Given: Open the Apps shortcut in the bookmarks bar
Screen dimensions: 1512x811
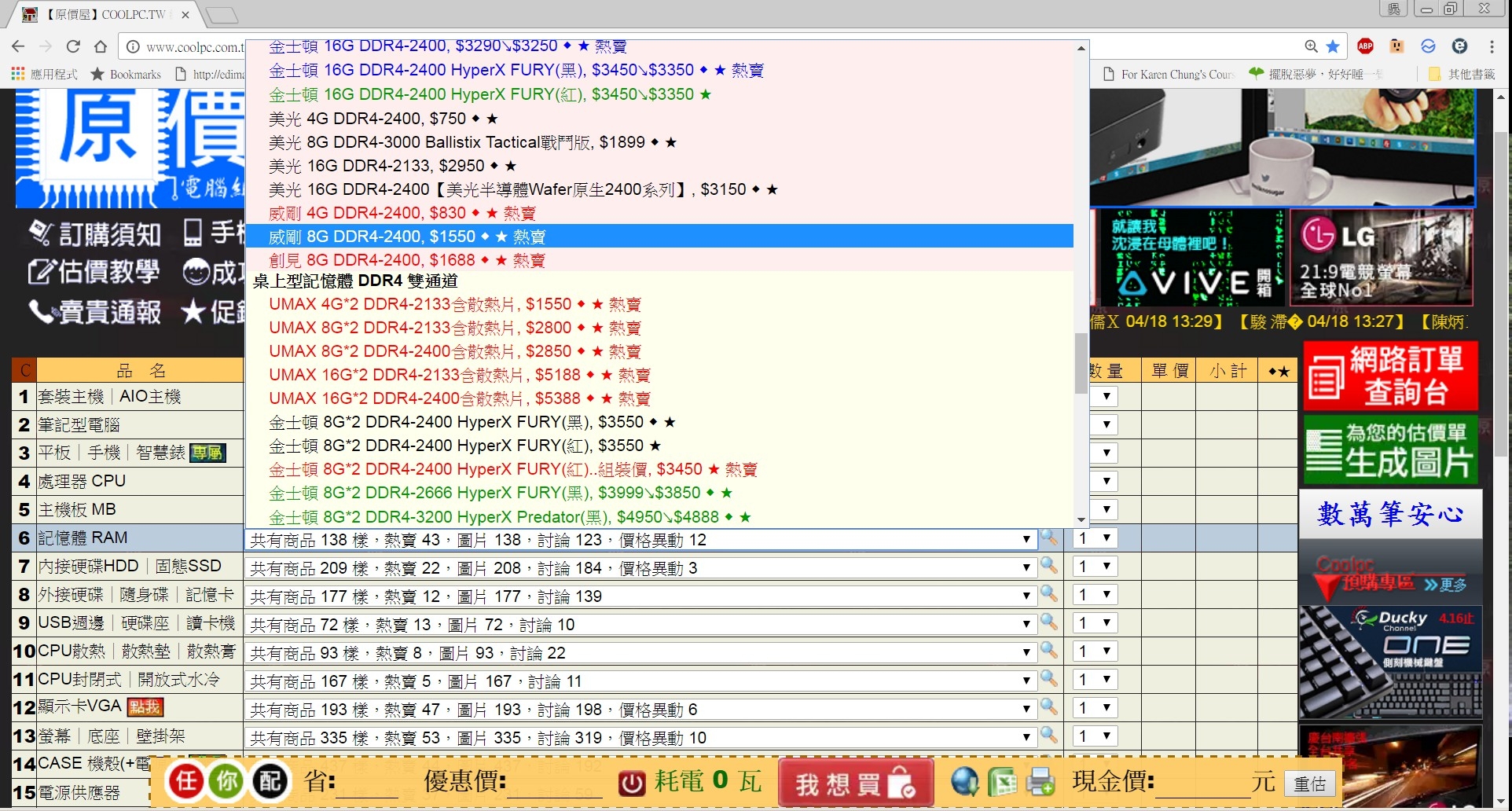Looking at the screenshot, I should (45, 74).
